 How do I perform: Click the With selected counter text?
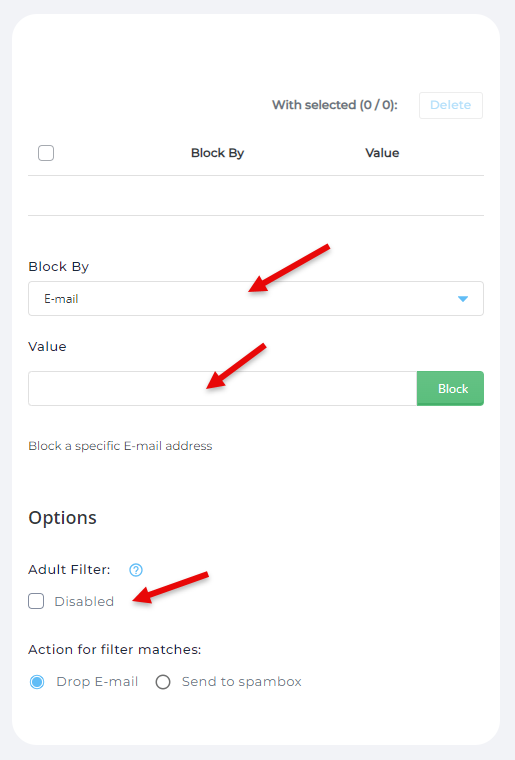335,105
